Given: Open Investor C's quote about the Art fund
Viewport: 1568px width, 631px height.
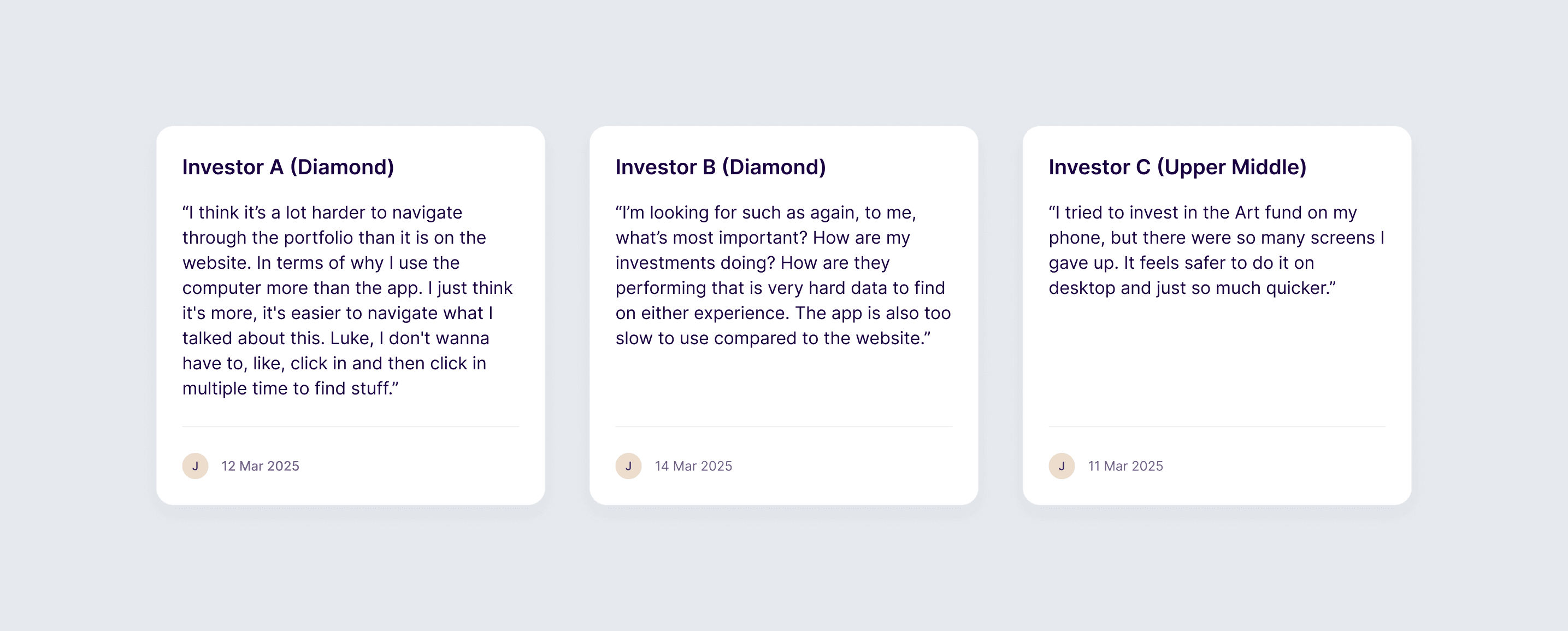Looking at the screenshot, I should (1215, 250).
